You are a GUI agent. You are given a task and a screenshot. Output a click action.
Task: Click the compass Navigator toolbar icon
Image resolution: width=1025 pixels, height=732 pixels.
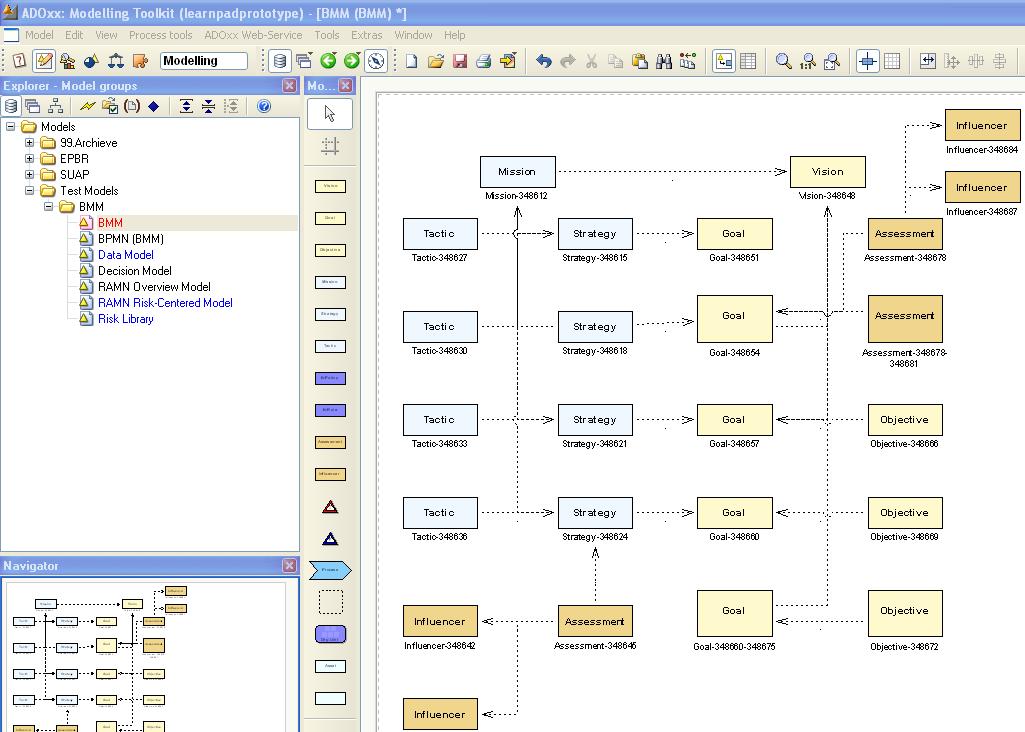tap(376, 61)
